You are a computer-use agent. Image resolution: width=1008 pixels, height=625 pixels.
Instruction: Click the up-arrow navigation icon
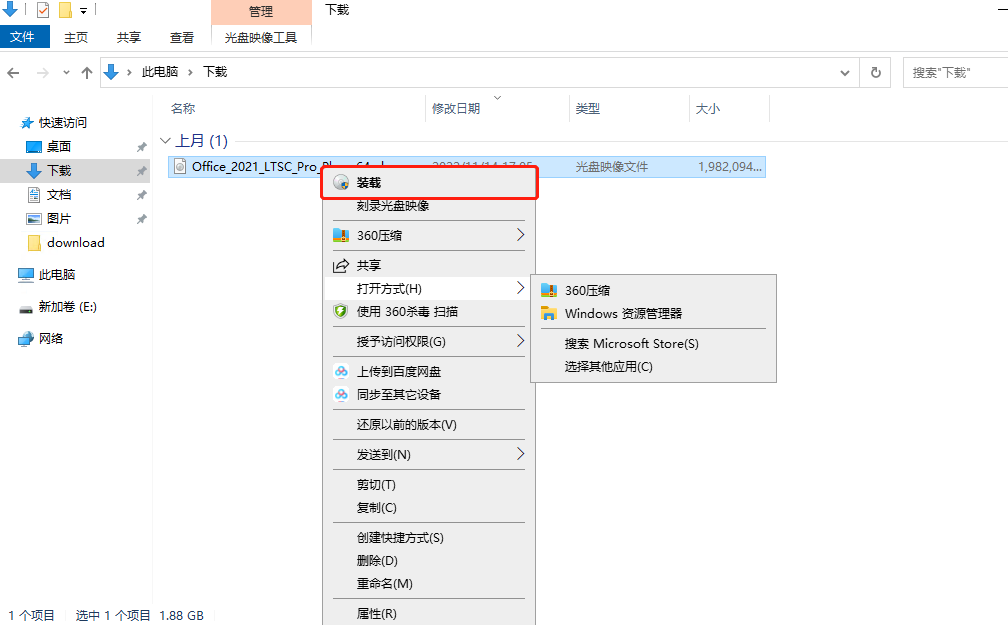click(87, 72)
